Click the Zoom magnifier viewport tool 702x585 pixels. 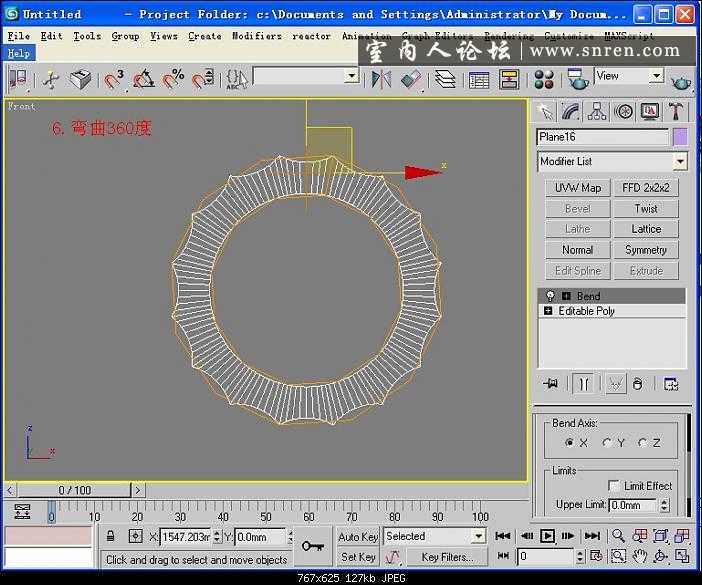coord(618,535)
